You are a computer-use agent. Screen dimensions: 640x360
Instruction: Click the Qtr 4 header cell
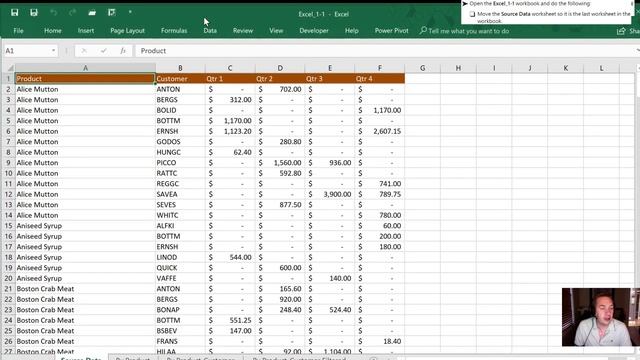(380, 78)
